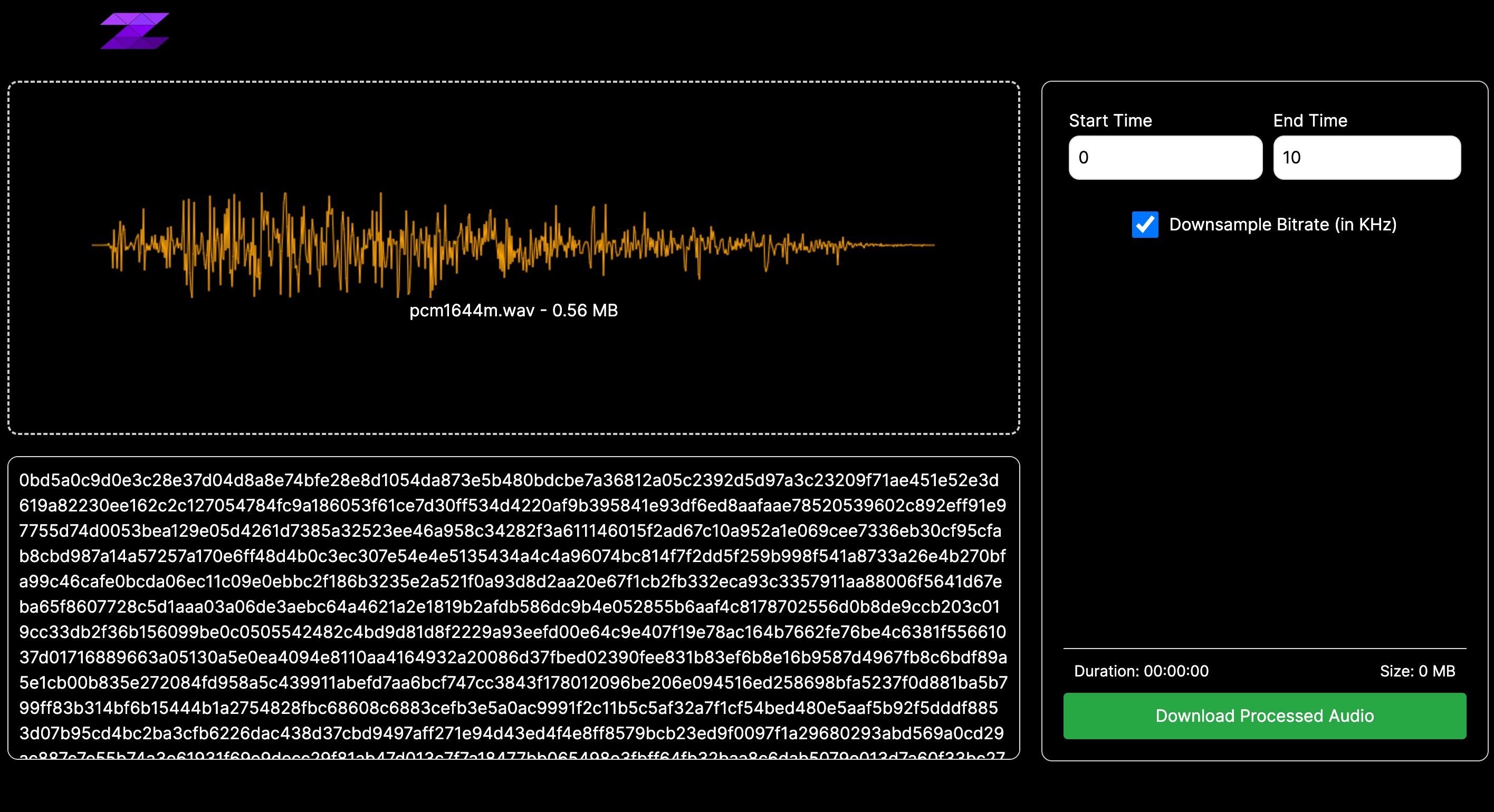Click the purple Z logo icon
The image size is (1494, 812).
click(x=135, y=31)
